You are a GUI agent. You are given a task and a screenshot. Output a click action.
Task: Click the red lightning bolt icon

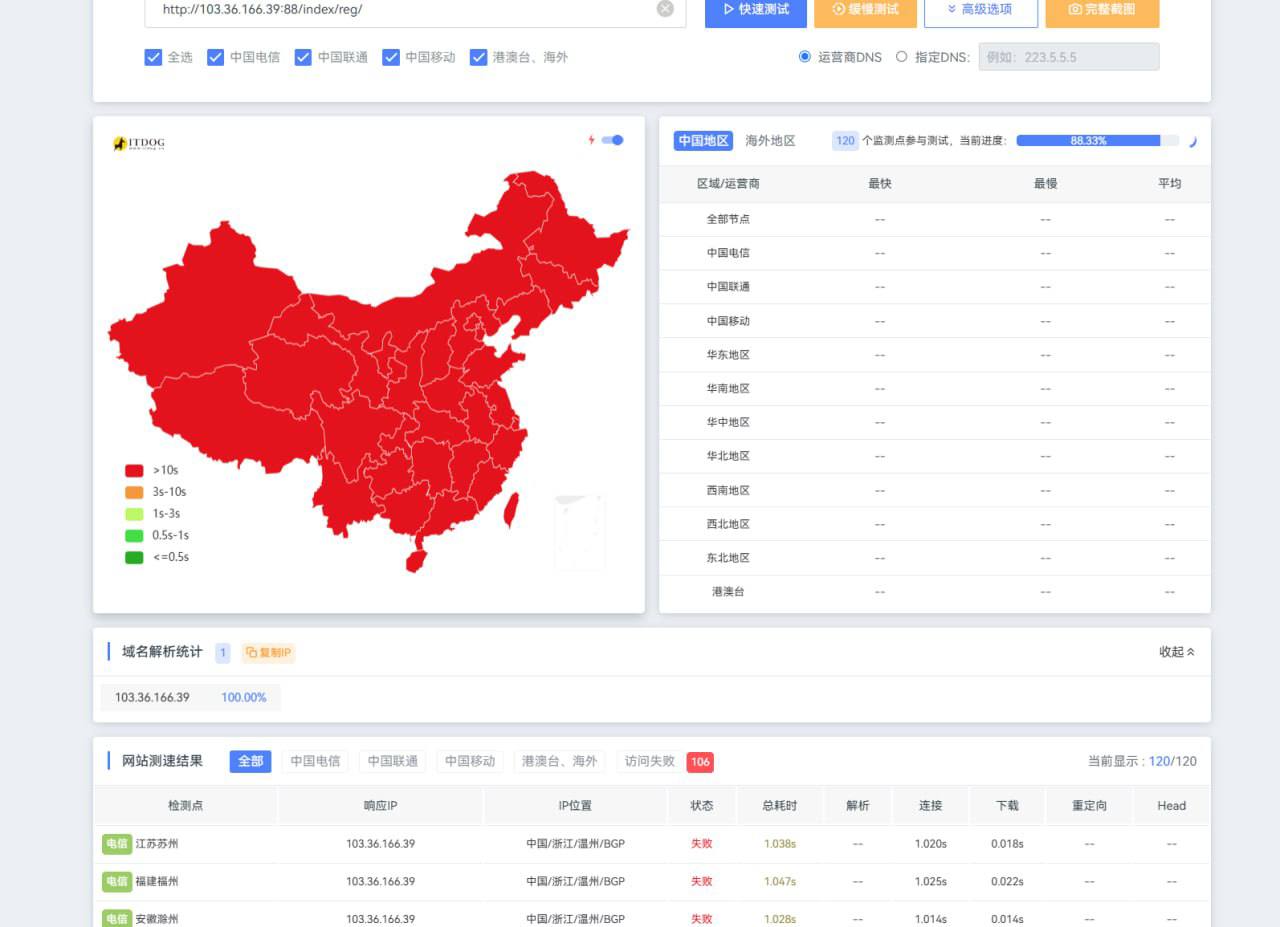point(591,140)
